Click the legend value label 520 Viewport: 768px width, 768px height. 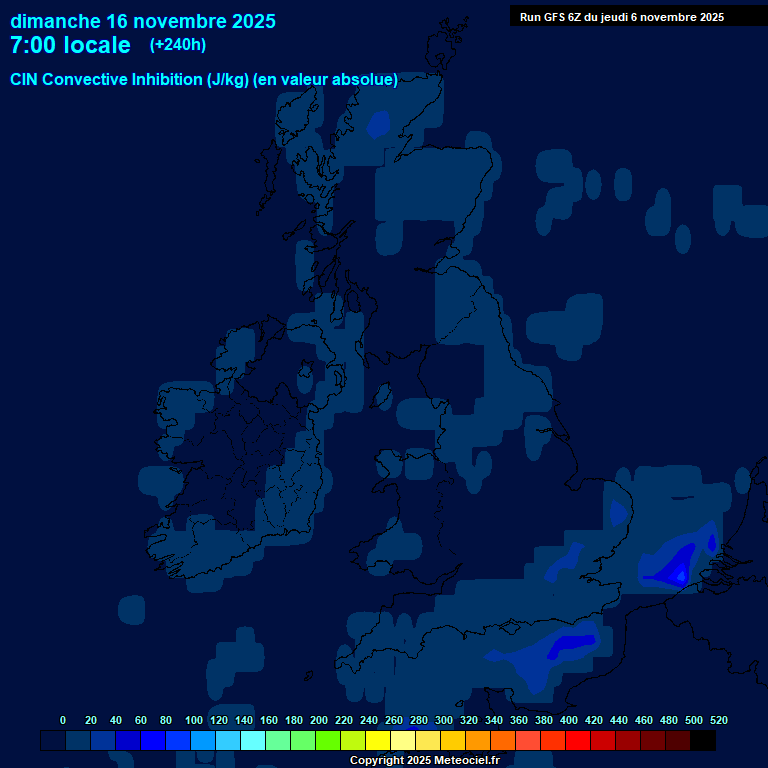718,720
